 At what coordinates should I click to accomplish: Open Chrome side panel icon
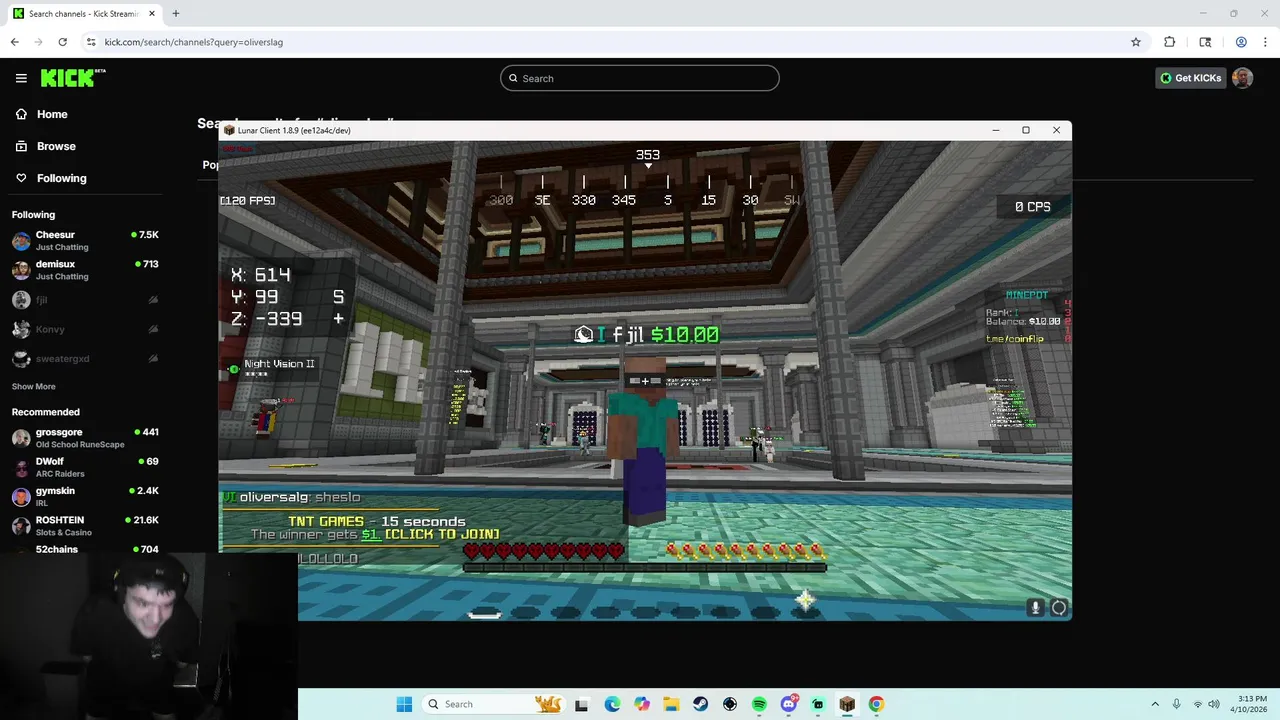click(x=1205, y=42)
